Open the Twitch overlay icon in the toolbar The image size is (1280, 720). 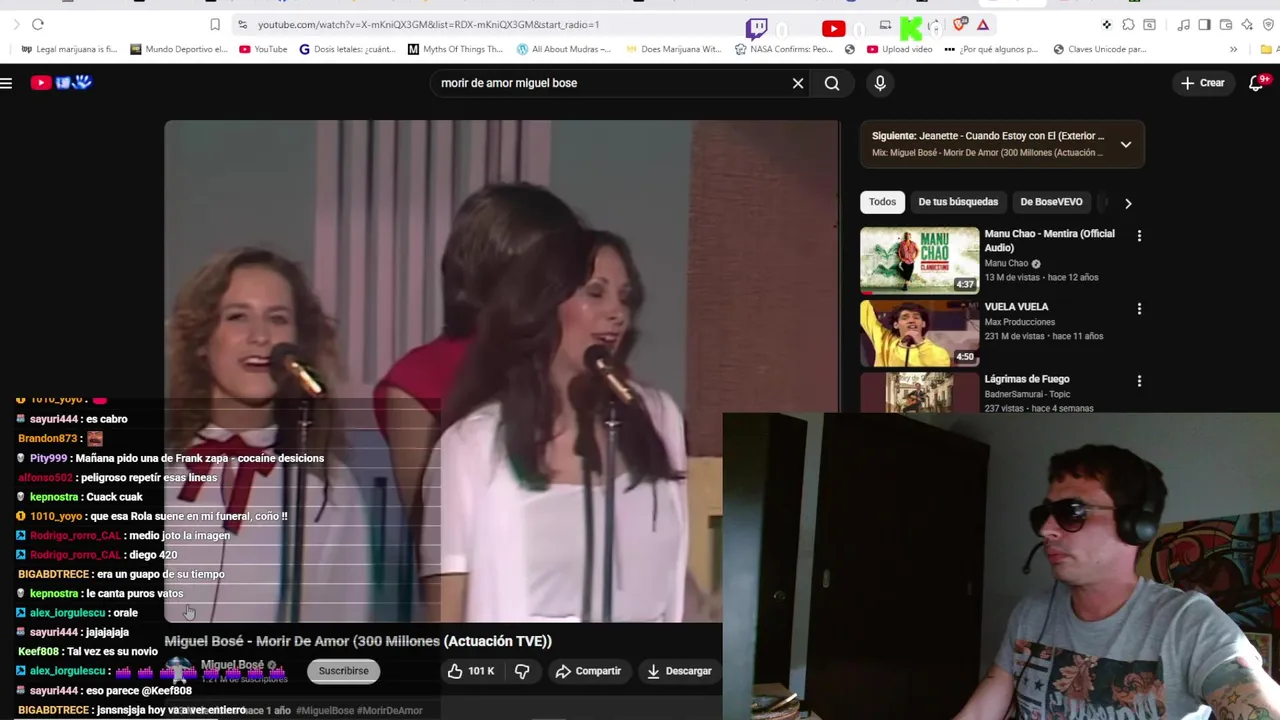tap(757, 28)
